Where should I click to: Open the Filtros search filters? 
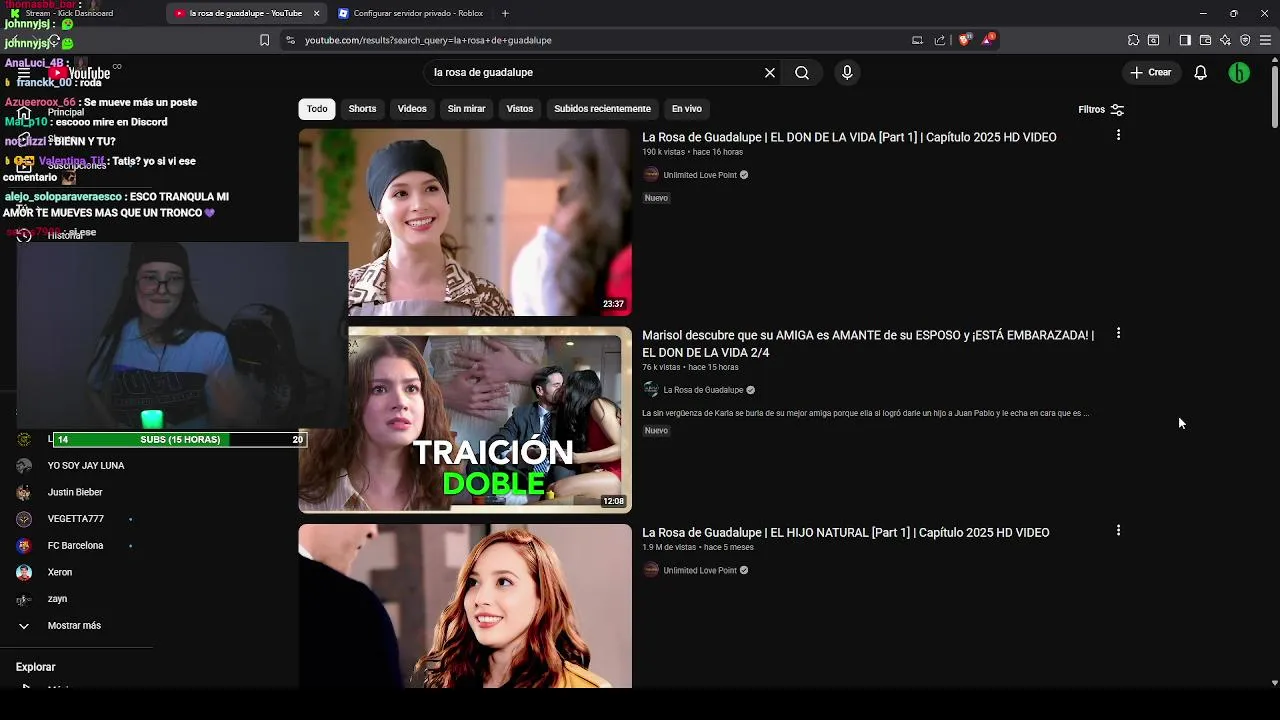pyautogui.click(x=1101, y=110)
